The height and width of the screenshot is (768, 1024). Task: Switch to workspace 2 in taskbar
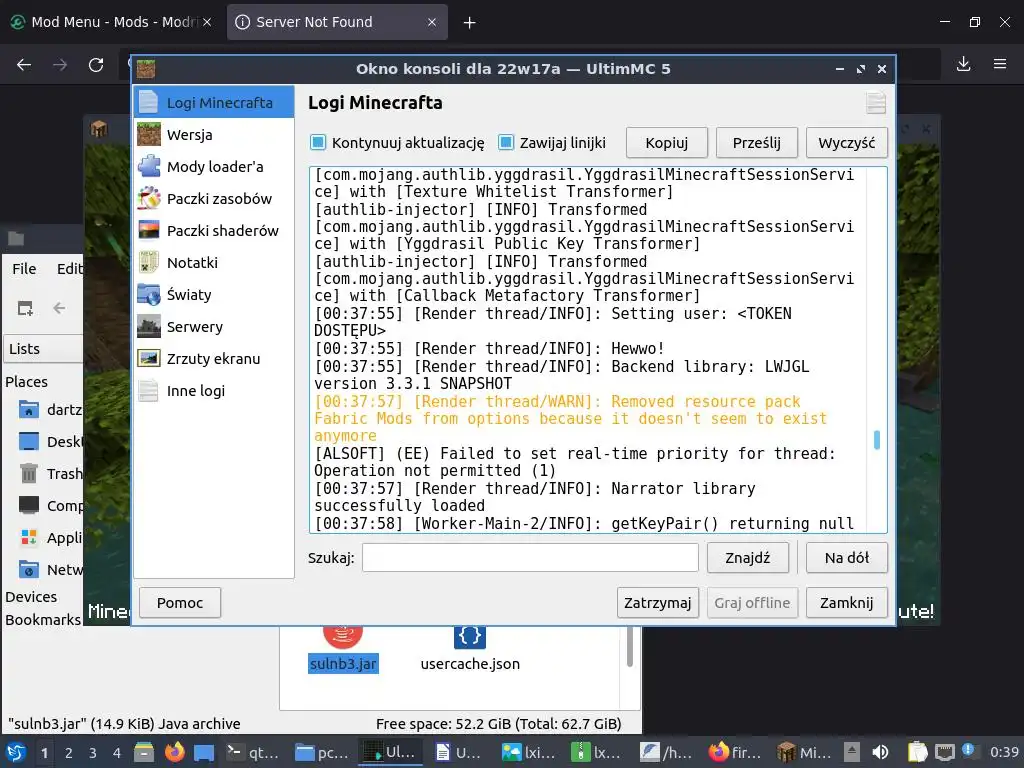[69, 753]
